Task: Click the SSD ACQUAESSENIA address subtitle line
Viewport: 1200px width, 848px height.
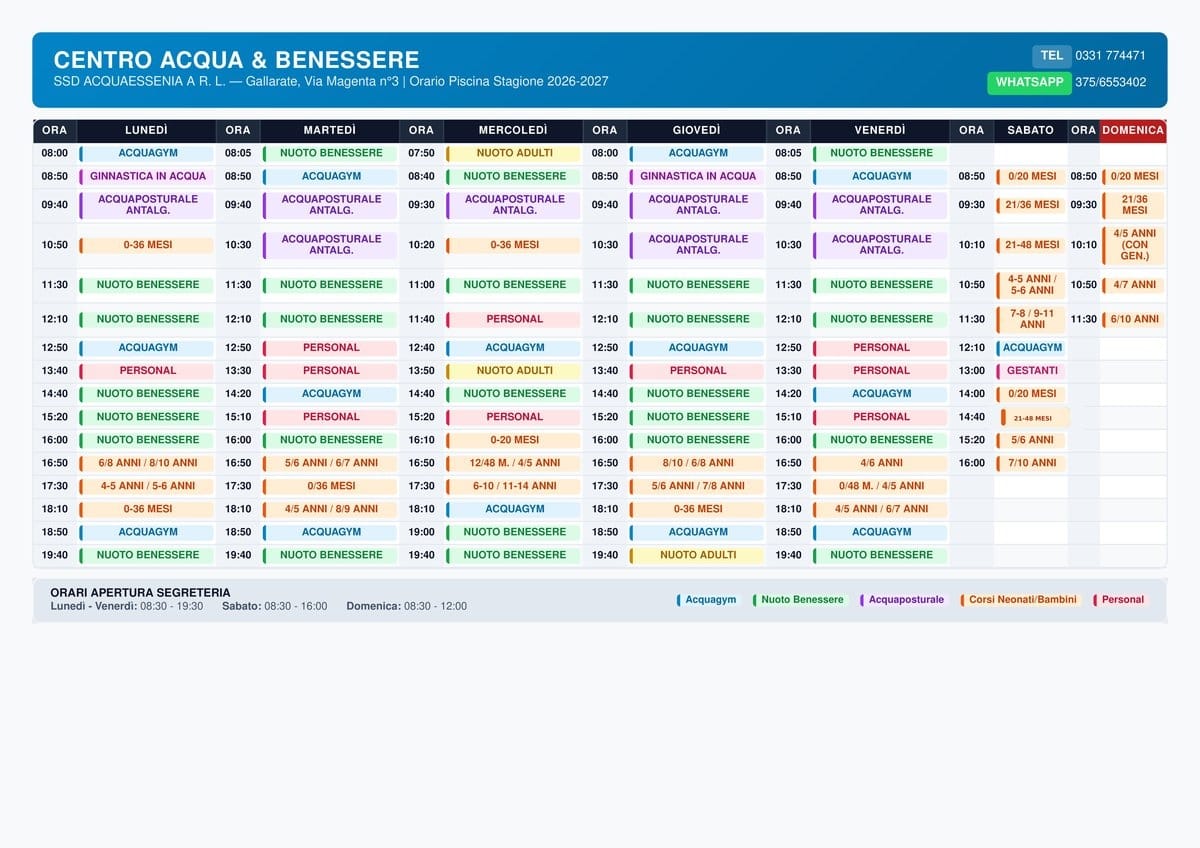Action: (x=331, y=82)
